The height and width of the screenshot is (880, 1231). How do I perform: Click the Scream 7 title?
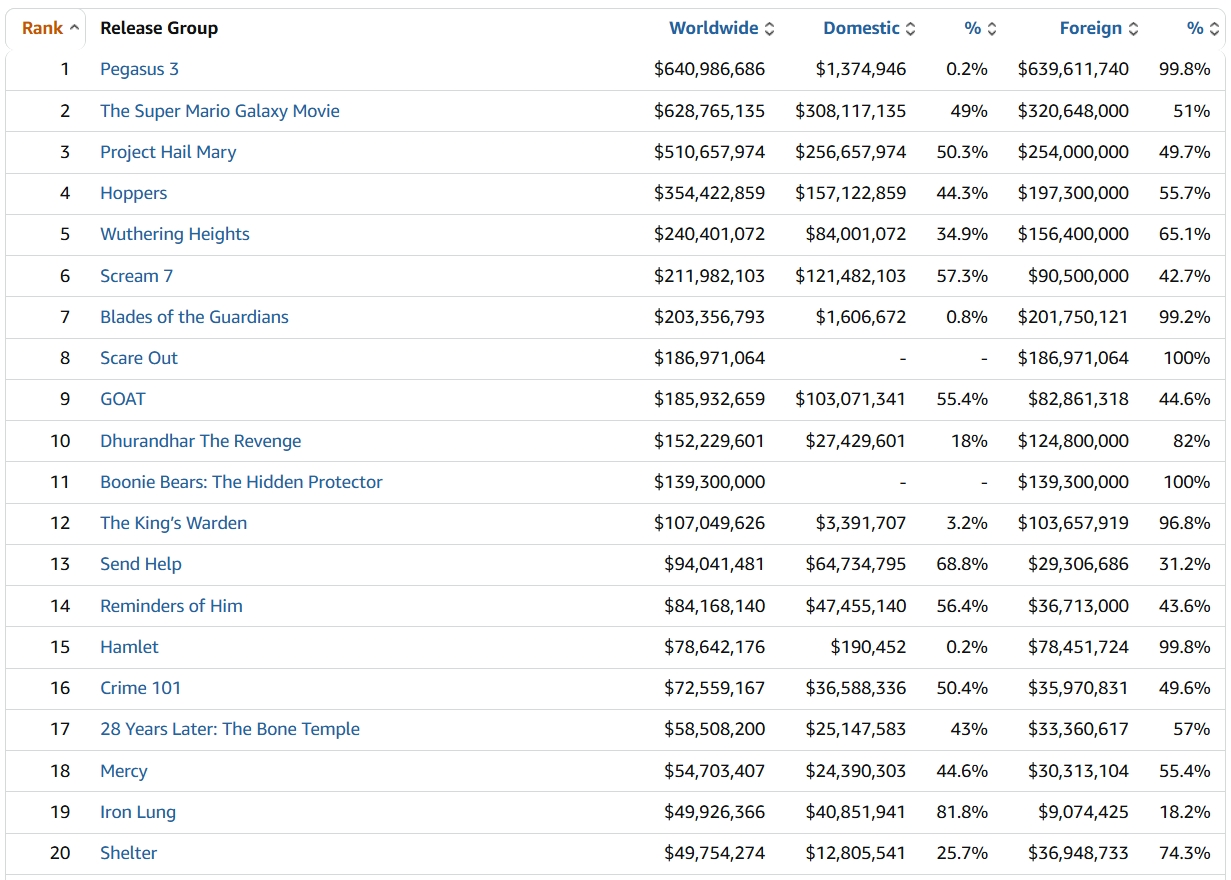point(136,276)
